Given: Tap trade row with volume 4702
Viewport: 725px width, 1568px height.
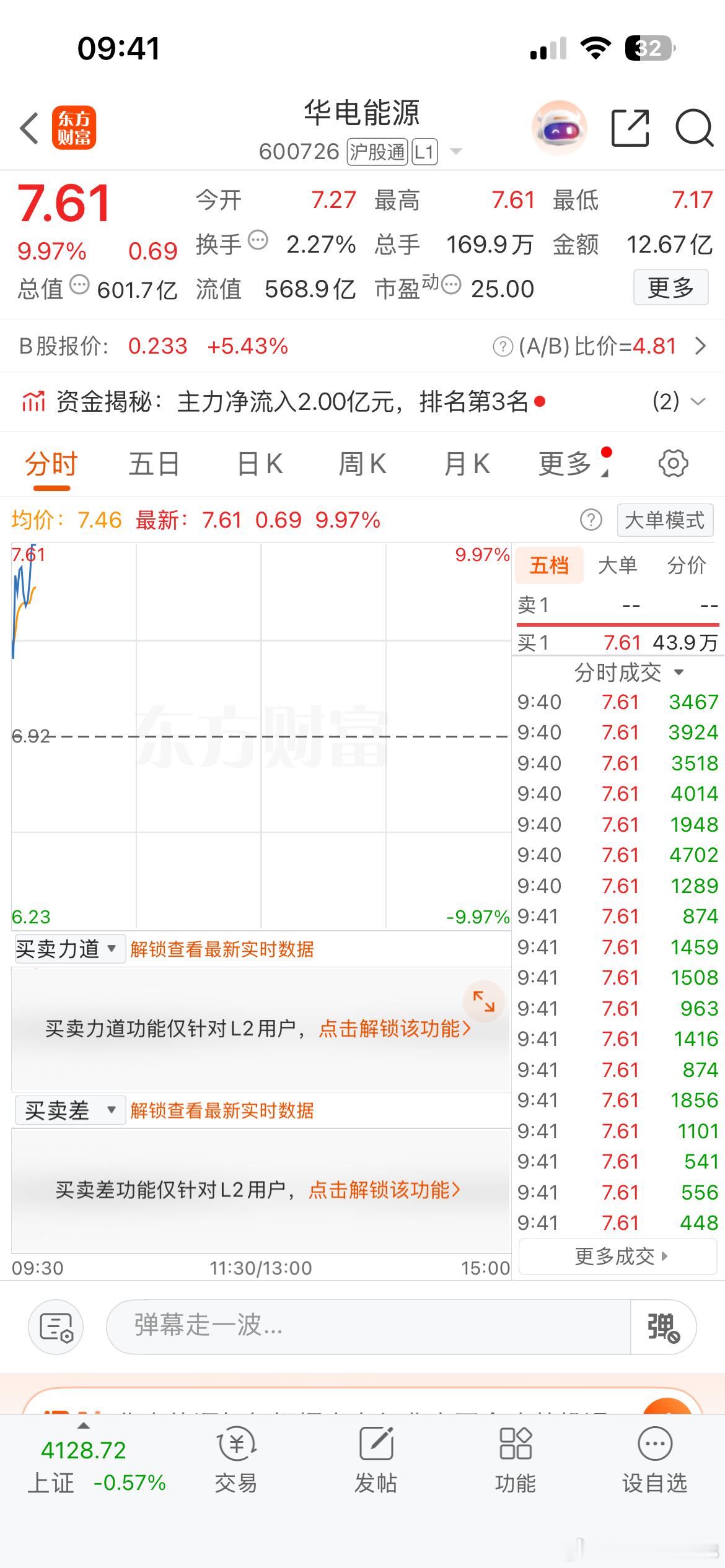Looking at the screenshot, I should [617, 855].
